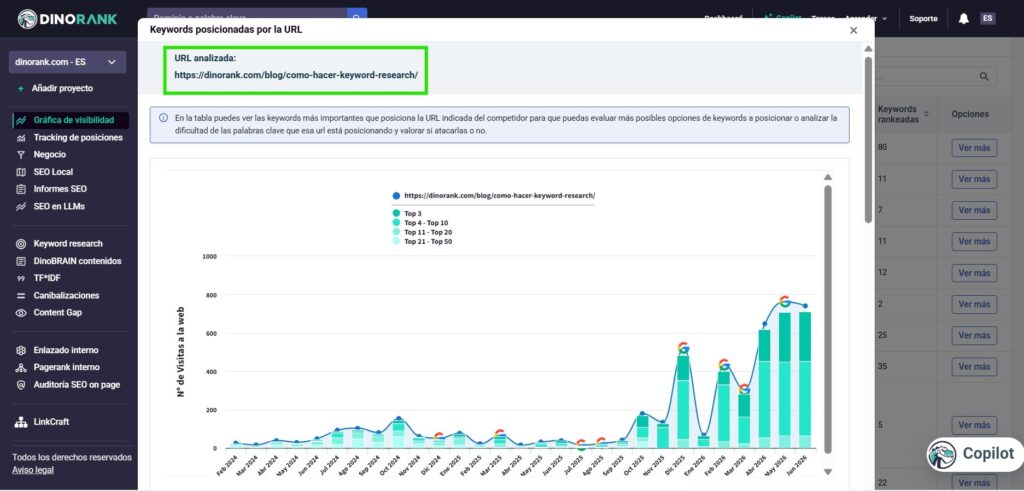Click the Informes SEO clipboard icon
The height and width of the screenshot is (491, 1024).
click(x=21, y=189)
